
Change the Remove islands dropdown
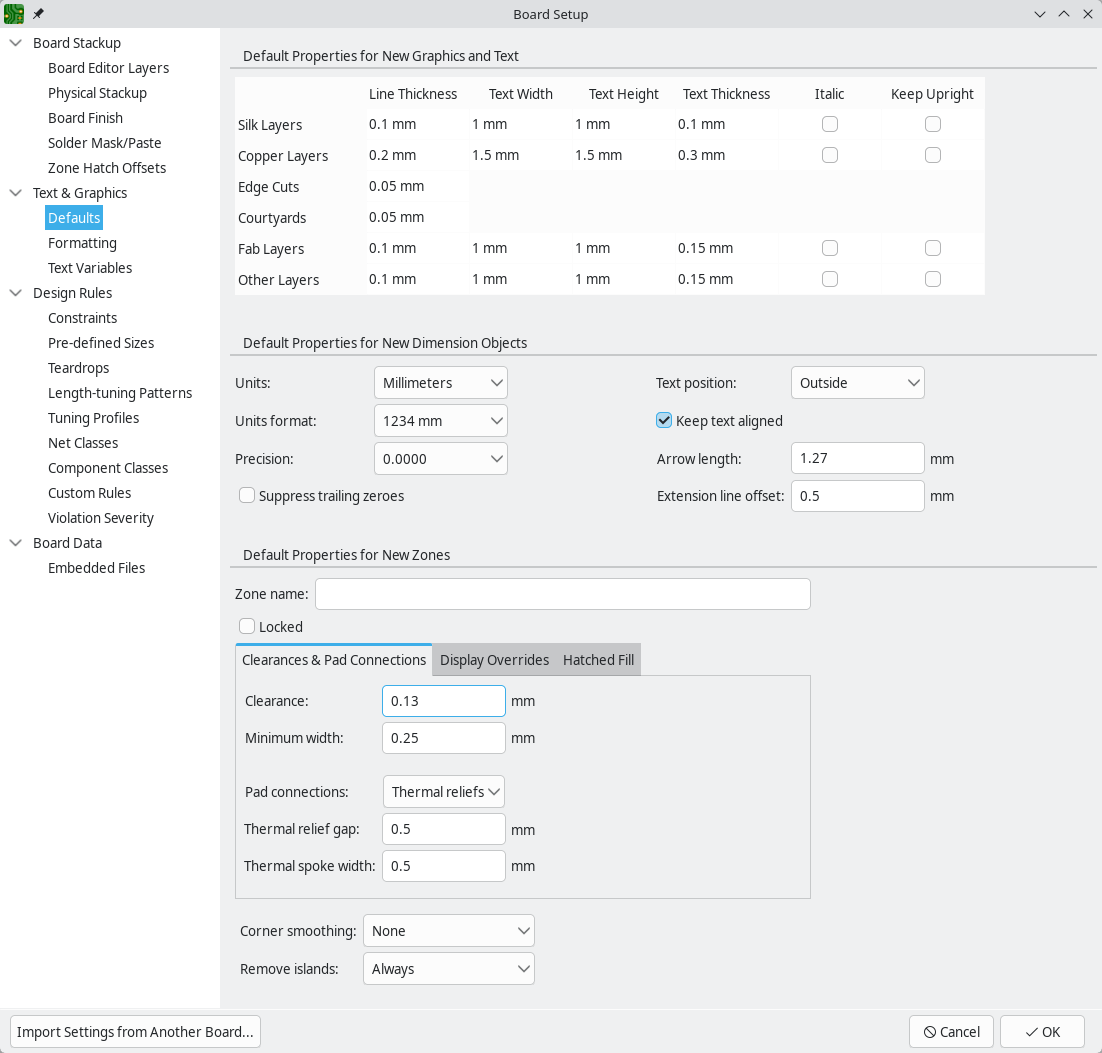coord(448,968)
